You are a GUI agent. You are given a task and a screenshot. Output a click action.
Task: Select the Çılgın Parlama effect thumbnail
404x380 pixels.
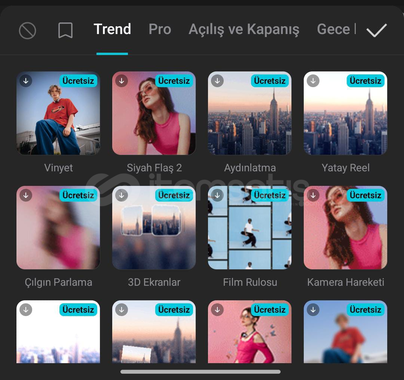pos(58,227)
